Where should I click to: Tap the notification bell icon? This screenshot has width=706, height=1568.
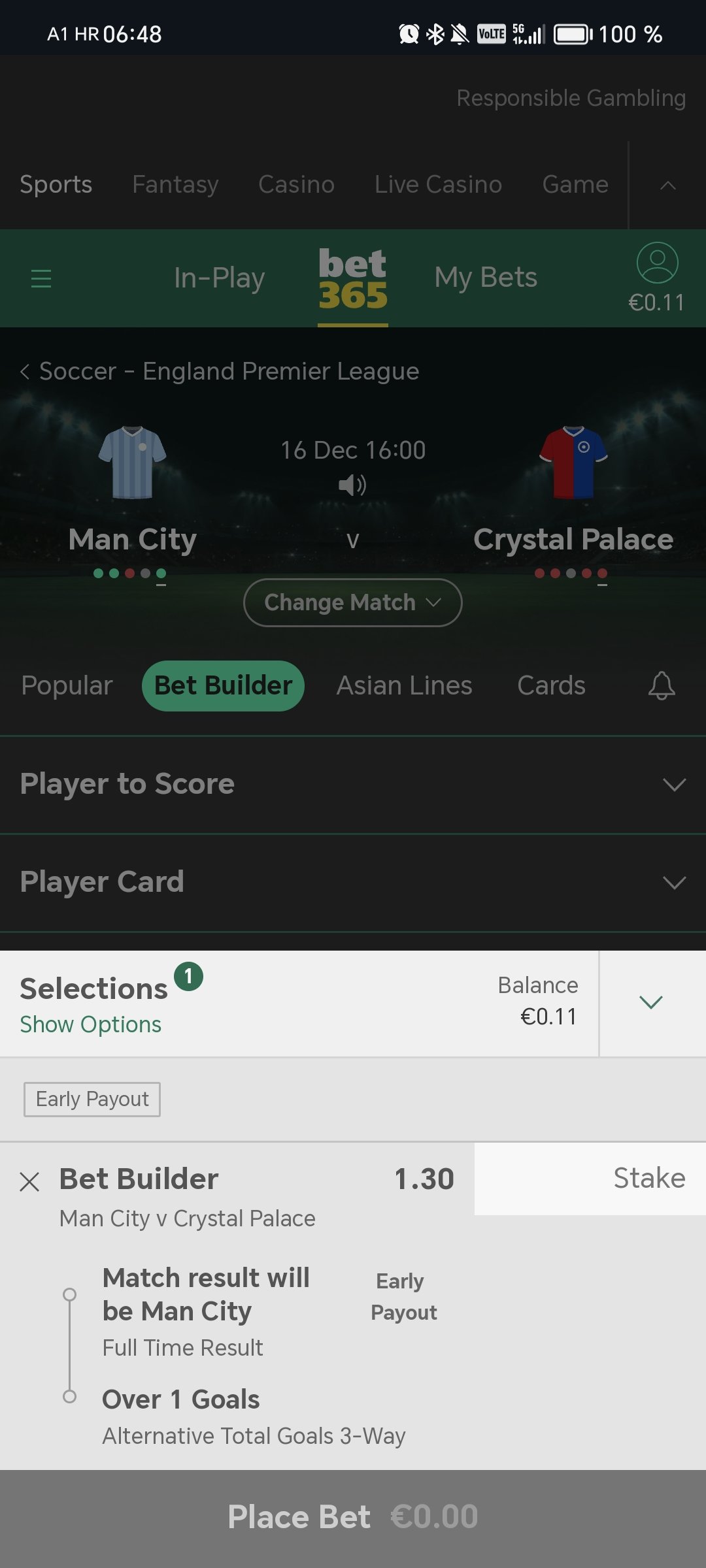tap(662, 685)
